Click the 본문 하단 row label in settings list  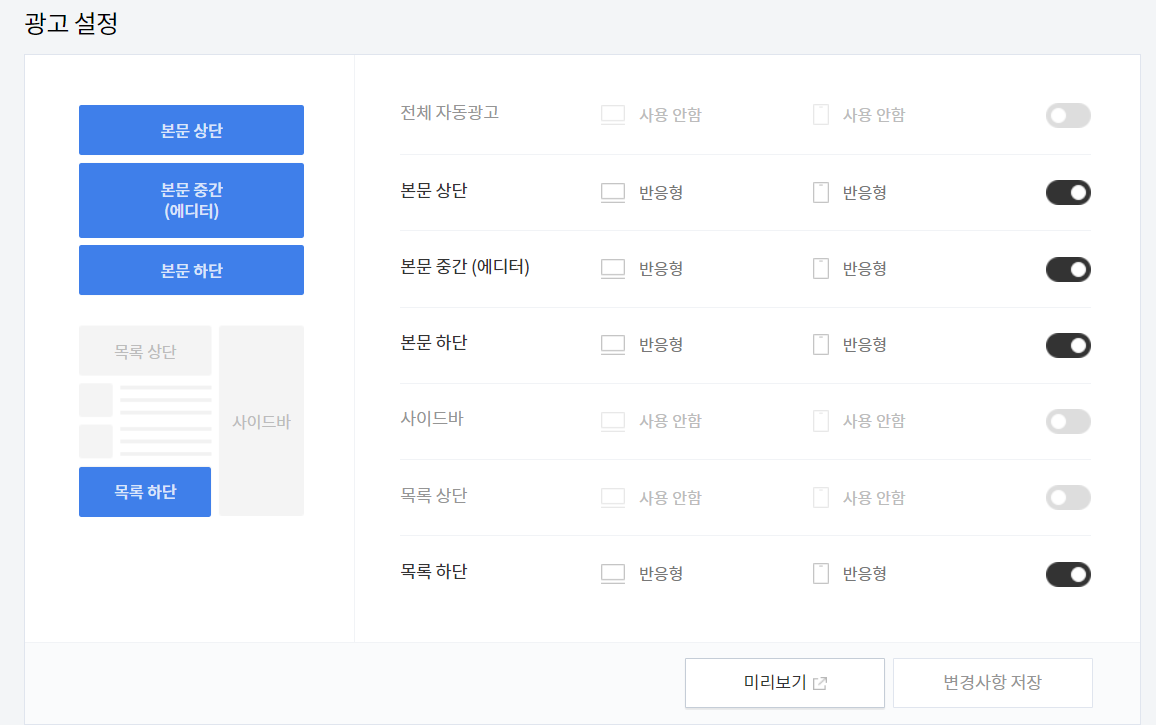[x=434, y=343]
